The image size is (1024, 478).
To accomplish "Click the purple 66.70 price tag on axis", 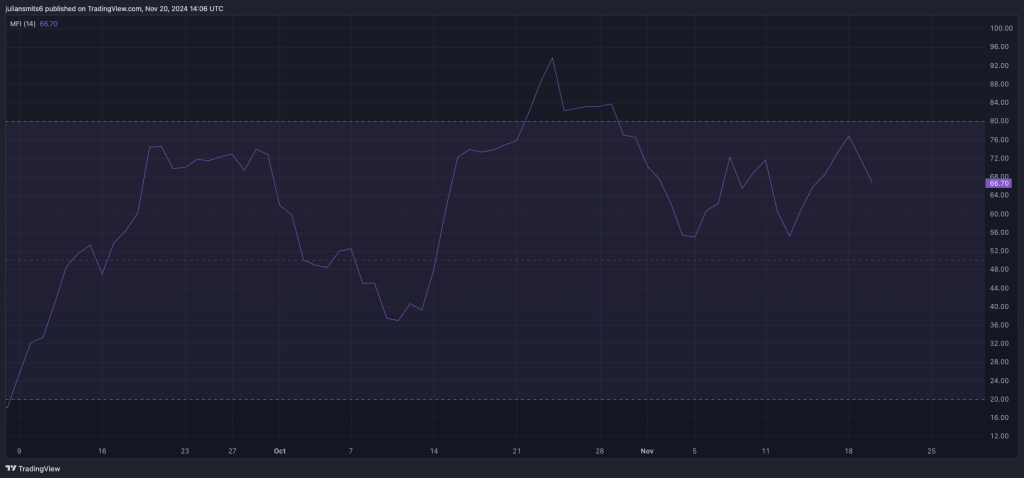I will click(x=998, y=183).
